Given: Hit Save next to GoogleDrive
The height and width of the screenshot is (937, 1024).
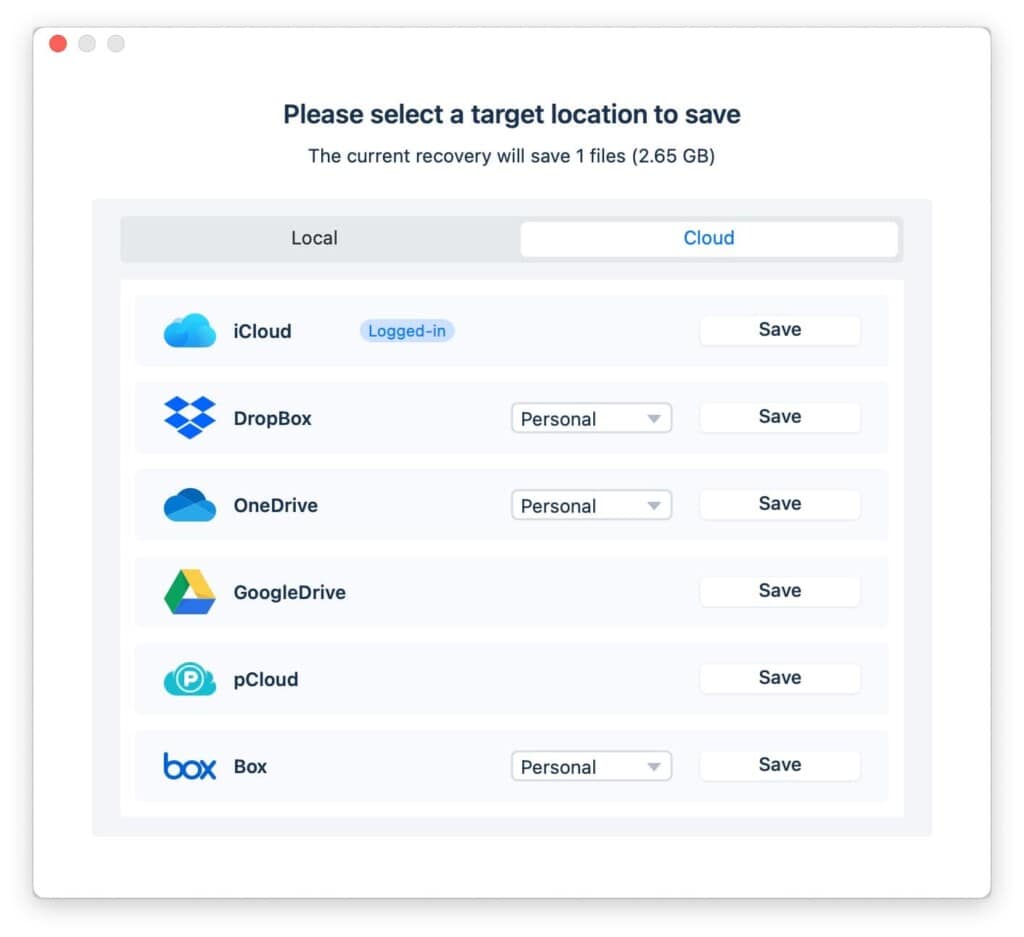Looking at the screenshot, I should point(779,591).
